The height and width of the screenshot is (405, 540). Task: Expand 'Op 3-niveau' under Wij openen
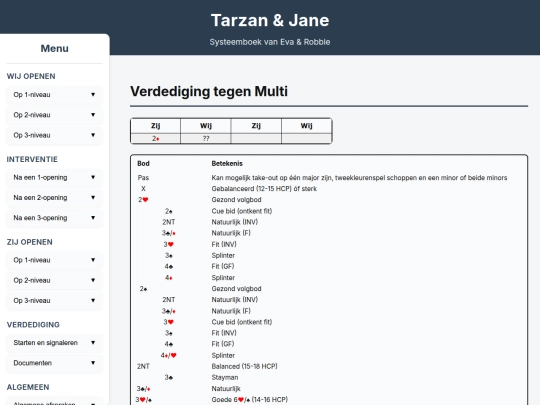(54, 135)
